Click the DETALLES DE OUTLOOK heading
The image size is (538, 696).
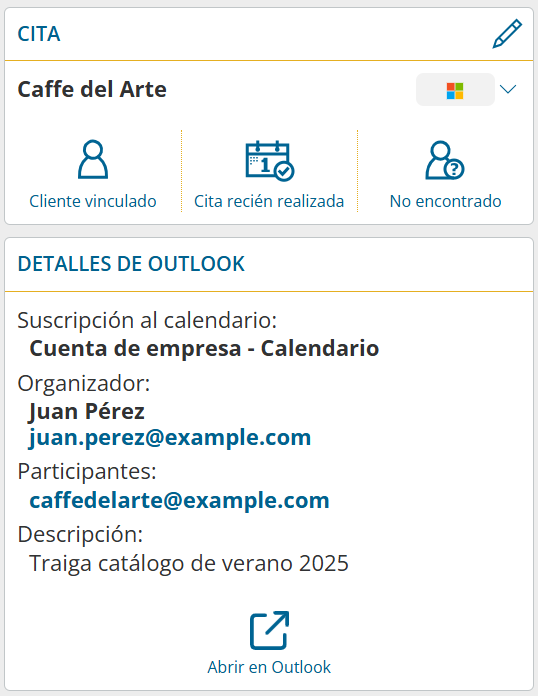coord(131,264)
